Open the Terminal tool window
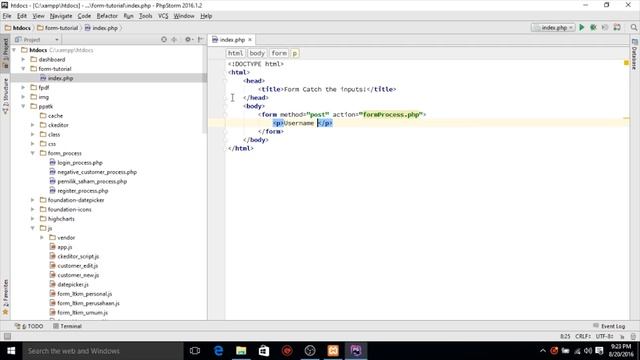This screenshot has width=640, height=360. 67,326
